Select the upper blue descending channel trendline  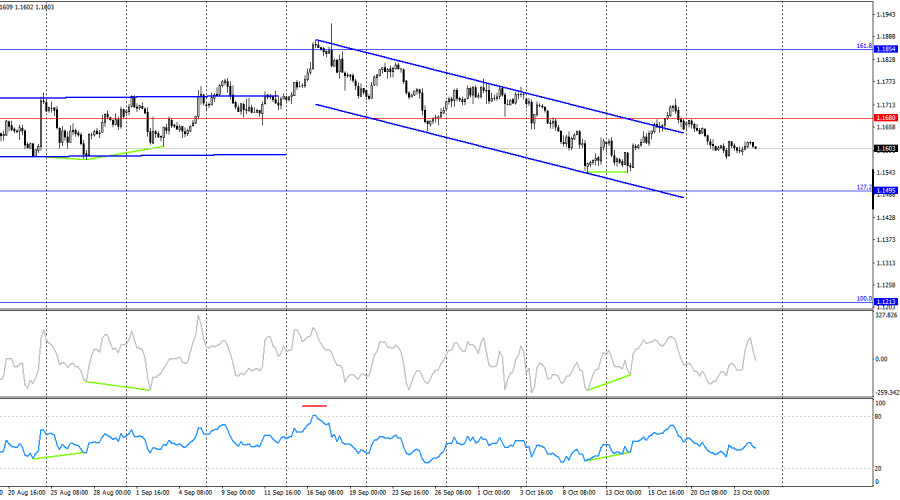500,86
